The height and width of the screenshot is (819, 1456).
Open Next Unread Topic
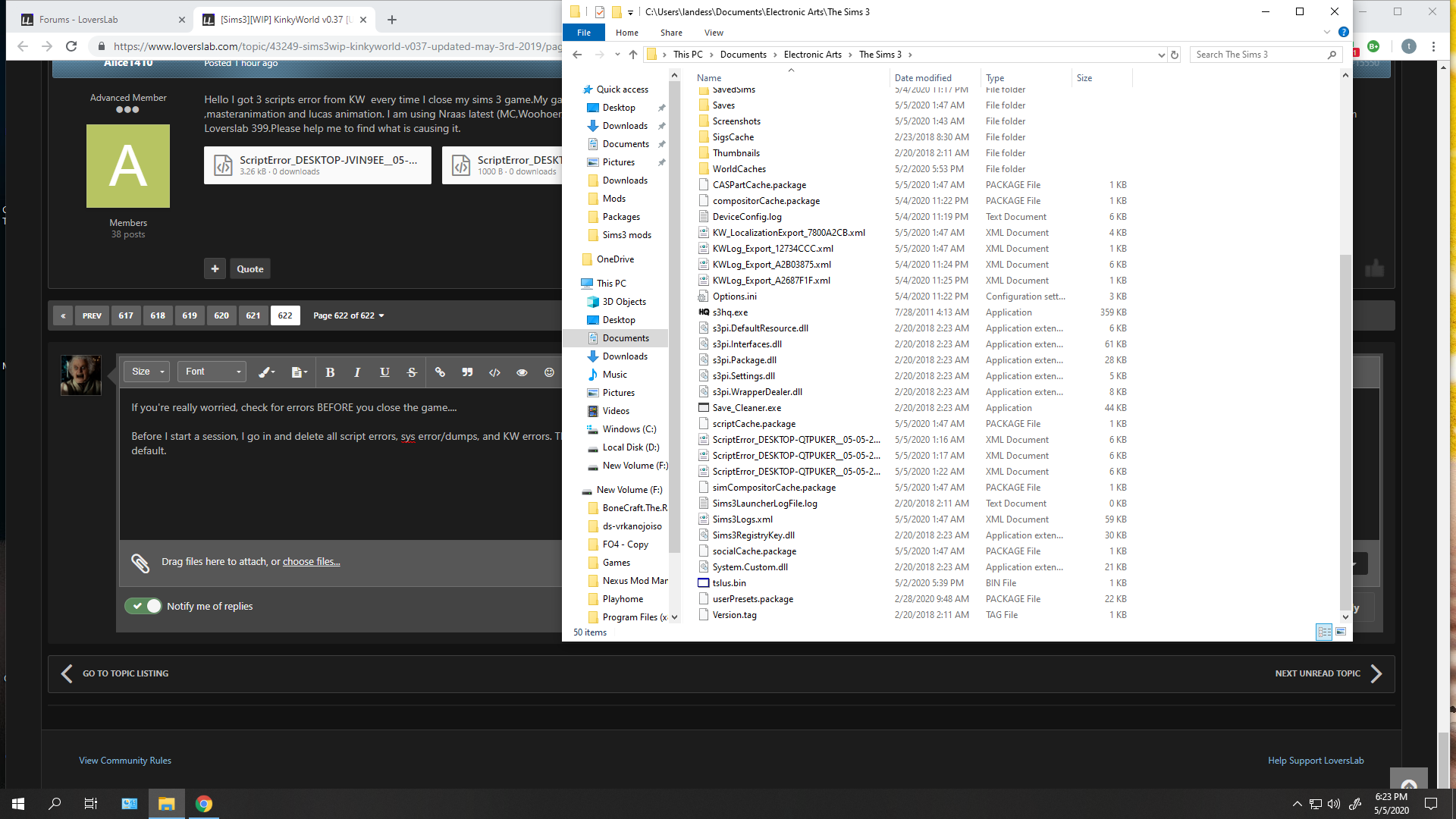coord(1329,673)
